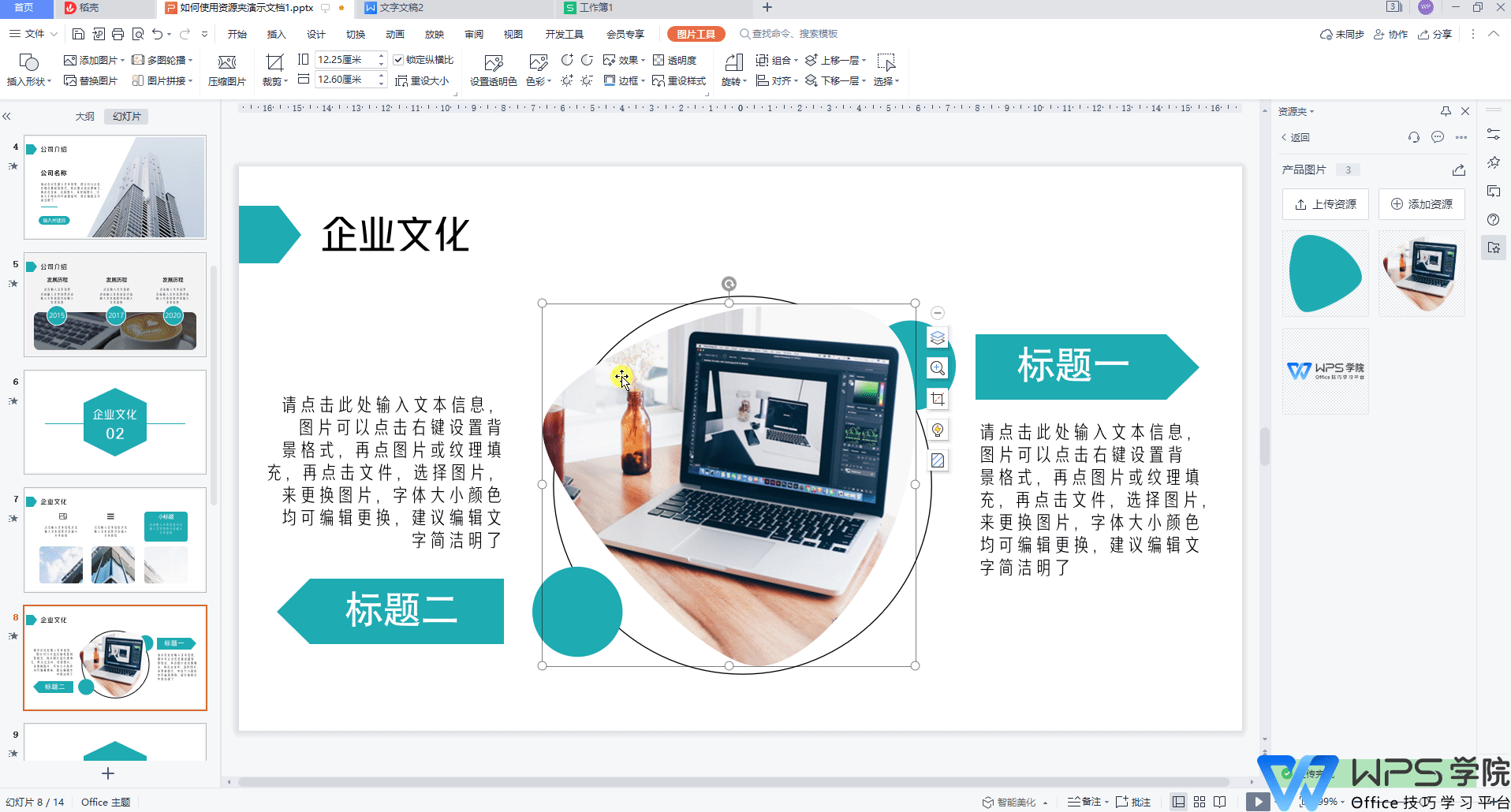This screenshot has height=812, width=1511.
Task: Click 重设样式 reset style button
Action: (679, 80)
